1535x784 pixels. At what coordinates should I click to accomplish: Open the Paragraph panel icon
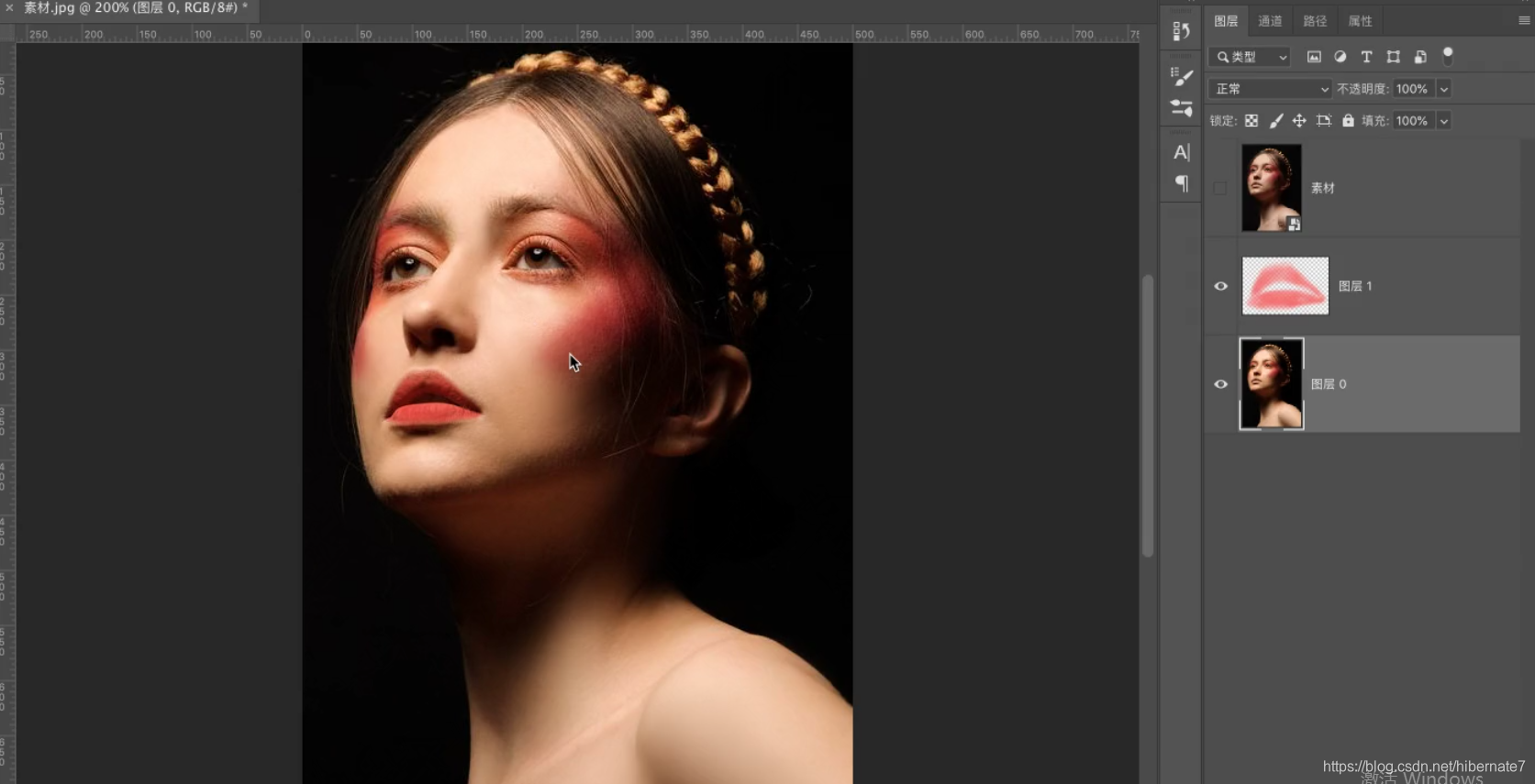click(x=1181, y=183)
